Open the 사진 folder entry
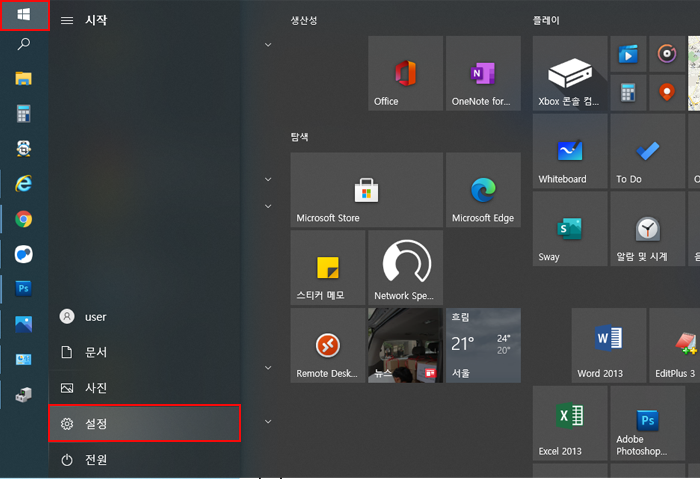 point(145,388)
